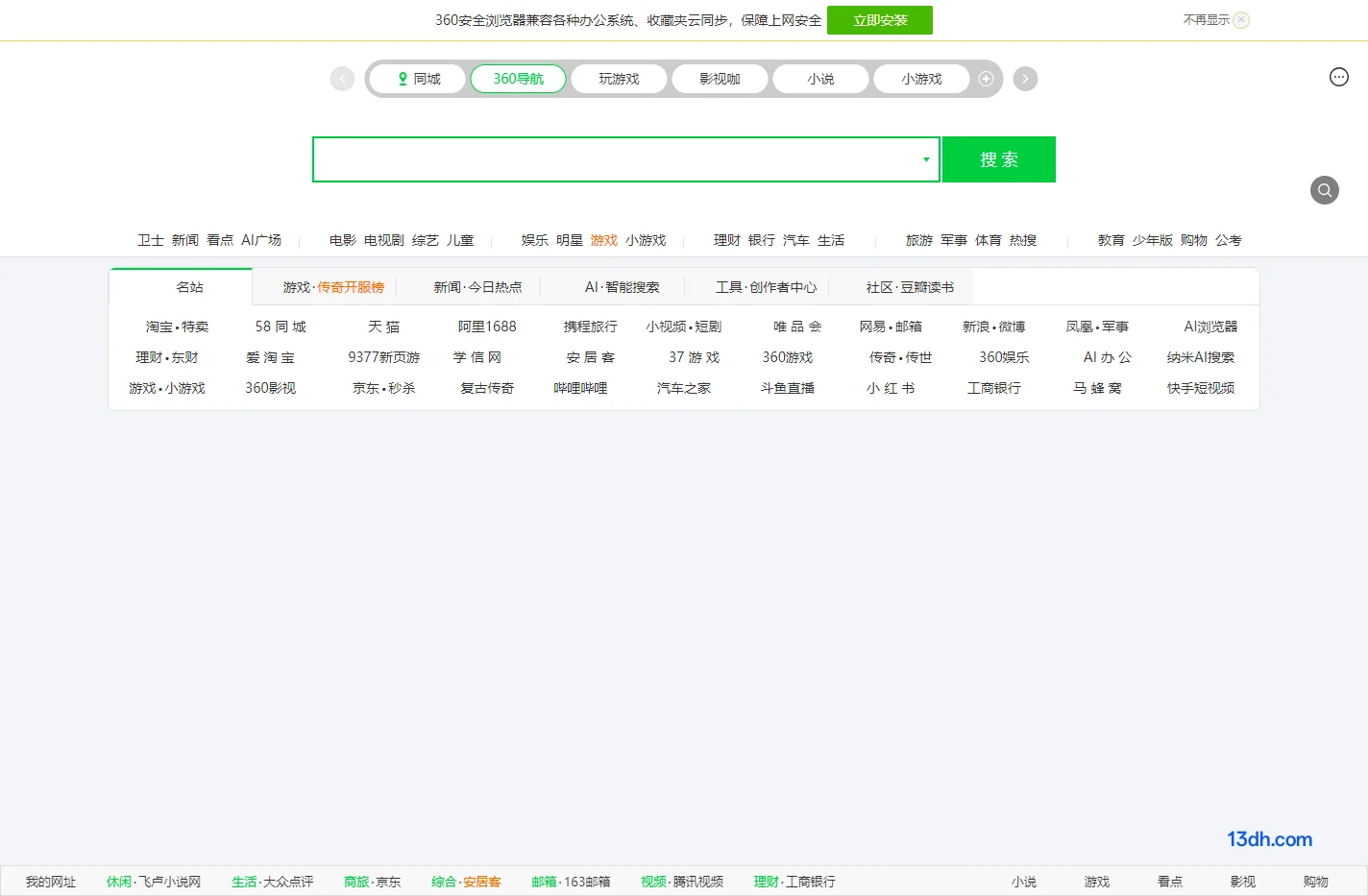Click the plus icon to add channel
1368x896 pixels.
(x=986, y=79)
